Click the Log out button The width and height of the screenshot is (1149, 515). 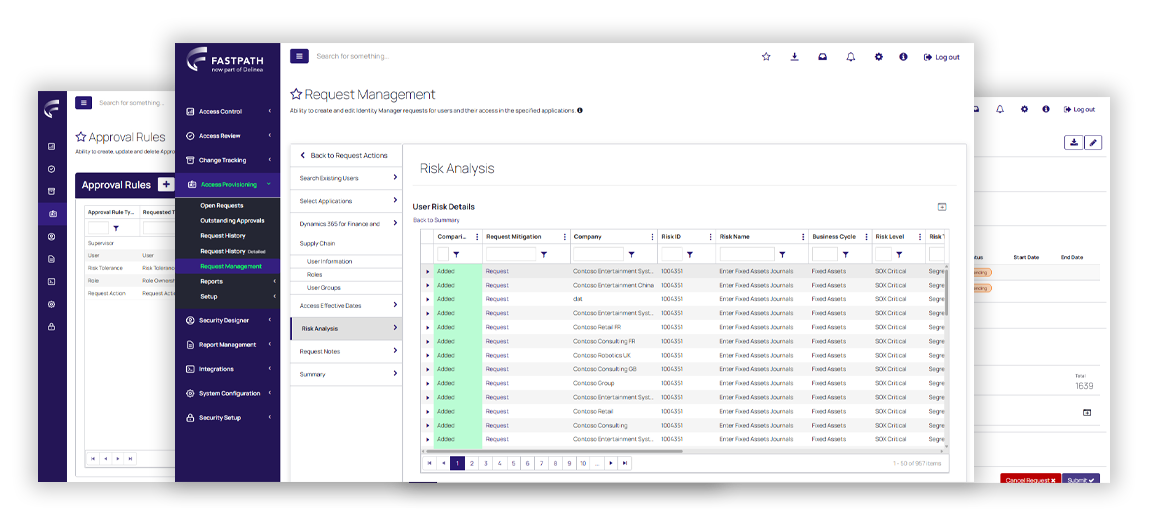click(x=942, y=57)
